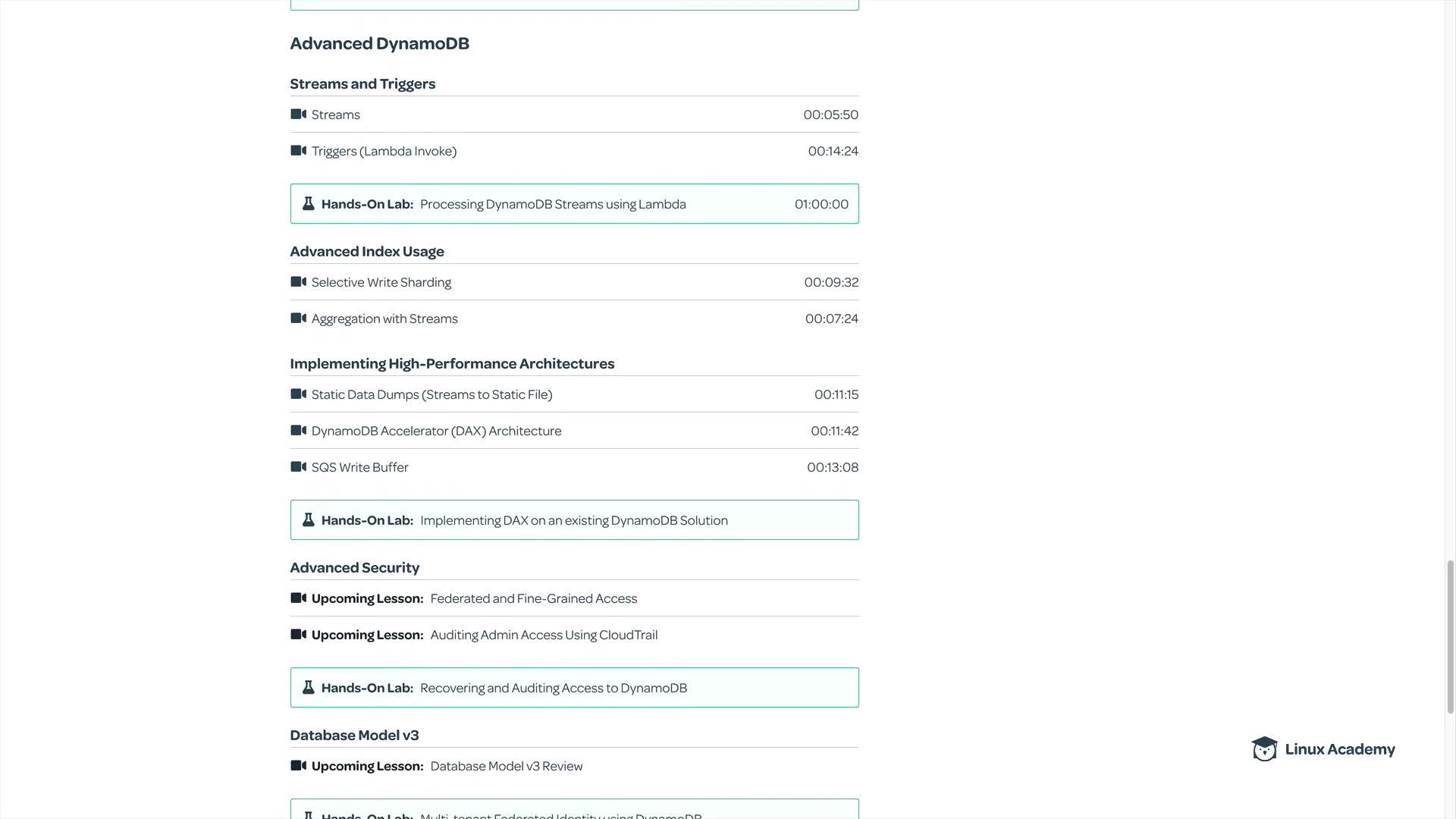This screenshot has width=1456, height=819.
Task: Open DynamoDB Accelerator (DAX) Architecture lesson
Action: click(x=436, y=431)
